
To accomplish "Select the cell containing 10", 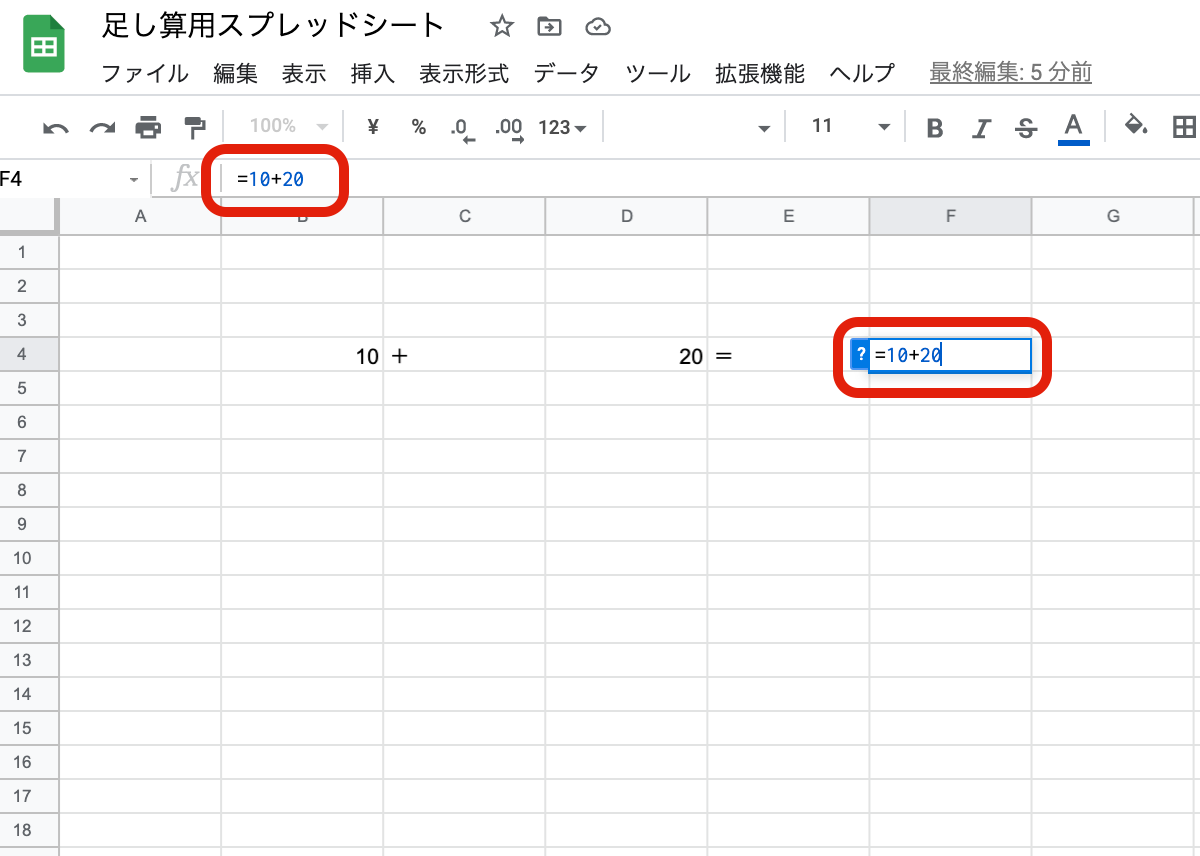I will tap(302, 355).
